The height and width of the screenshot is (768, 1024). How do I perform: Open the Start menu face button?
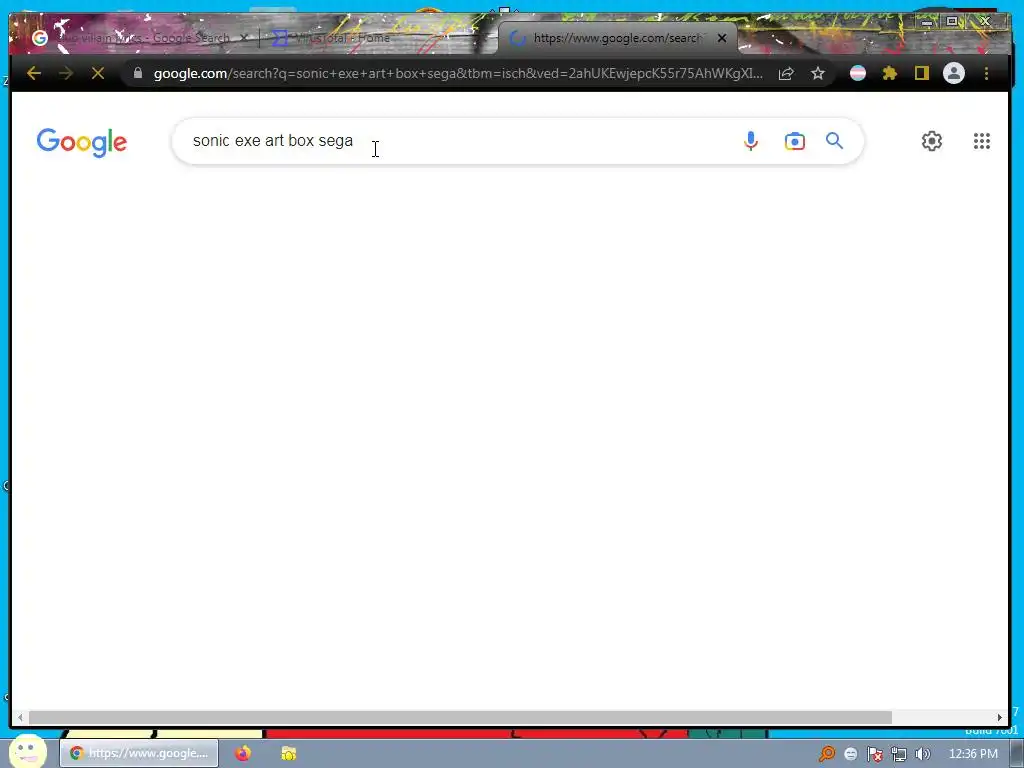point(27,752)
